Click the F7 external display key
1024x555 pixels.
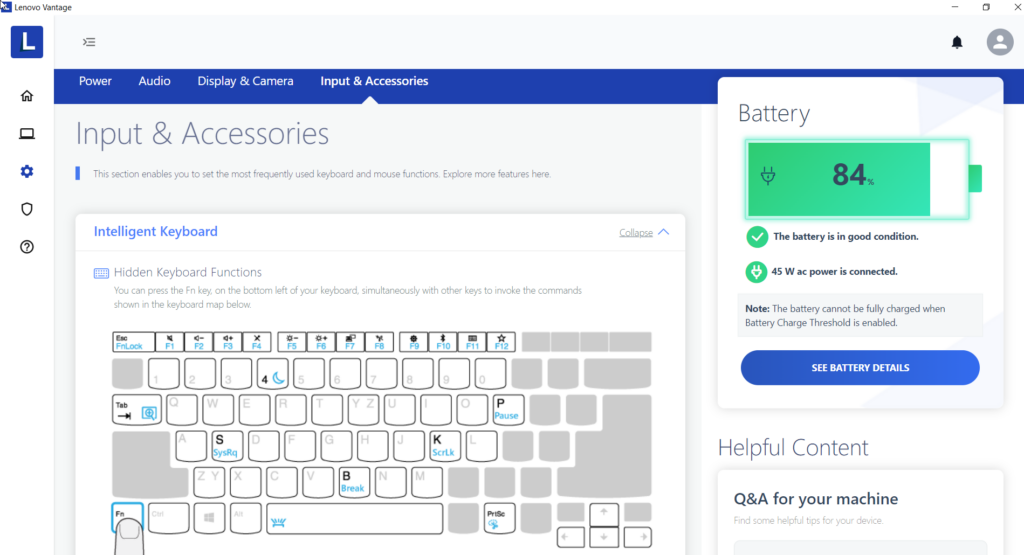click(350, 342)
